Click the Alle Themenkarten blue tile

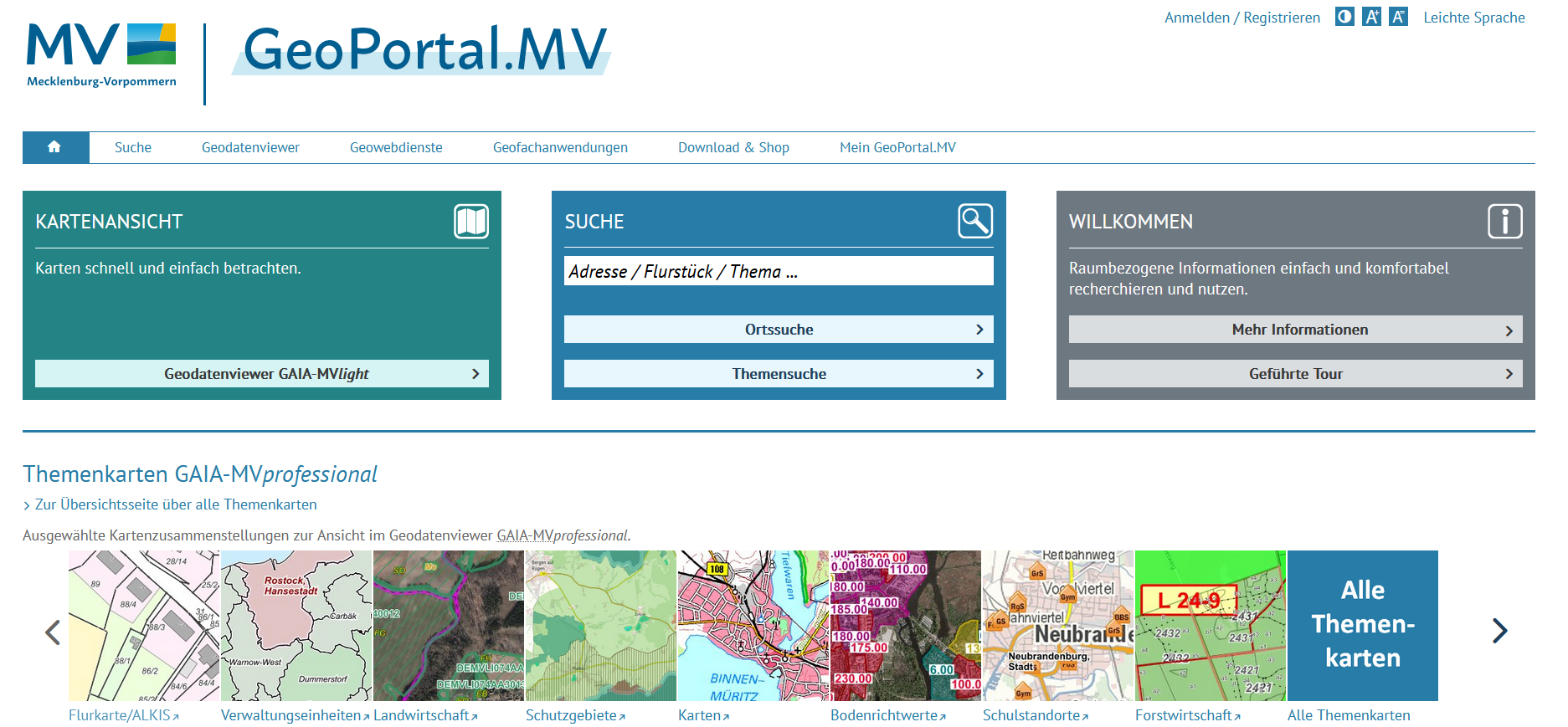tap(1363, 626)
